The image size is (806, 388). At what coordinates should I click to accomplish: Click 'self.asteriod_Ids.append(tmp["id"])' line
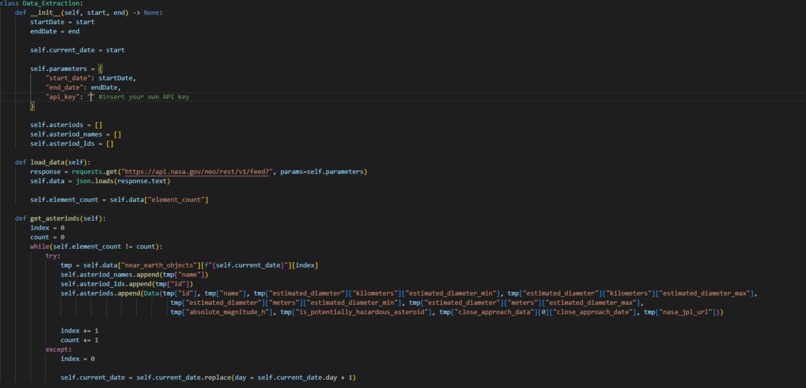[127, 284]
